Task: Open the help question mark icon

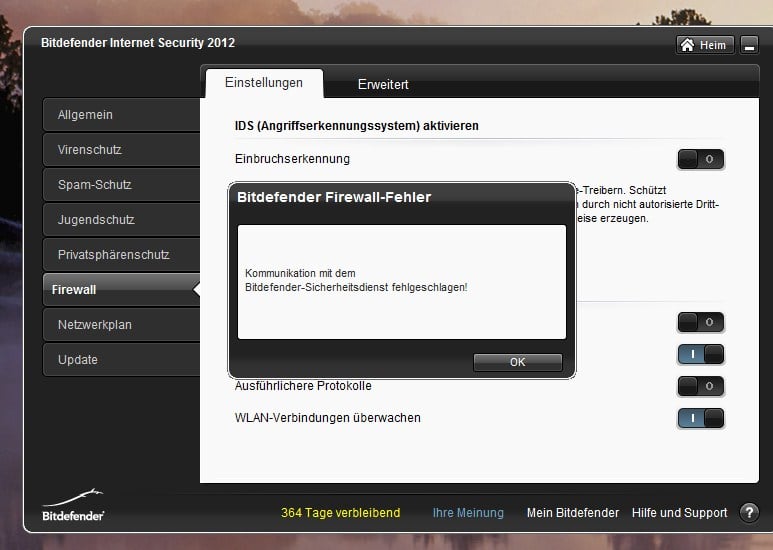Action: tap(749, 513)
